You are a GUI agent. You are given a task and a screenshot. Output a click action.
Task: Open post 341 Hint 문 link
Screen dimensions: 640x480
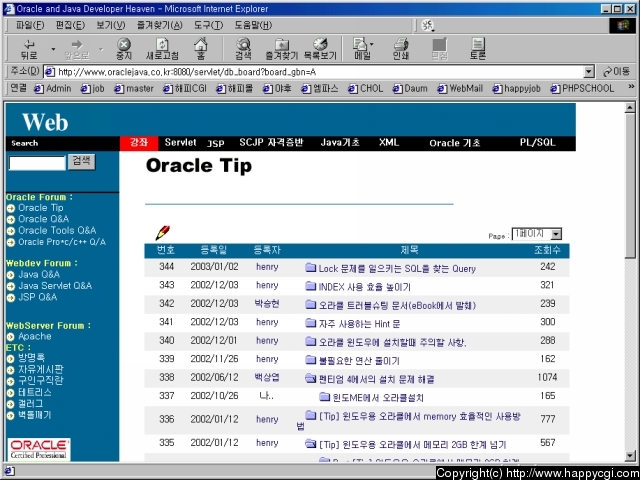(359, 324)
